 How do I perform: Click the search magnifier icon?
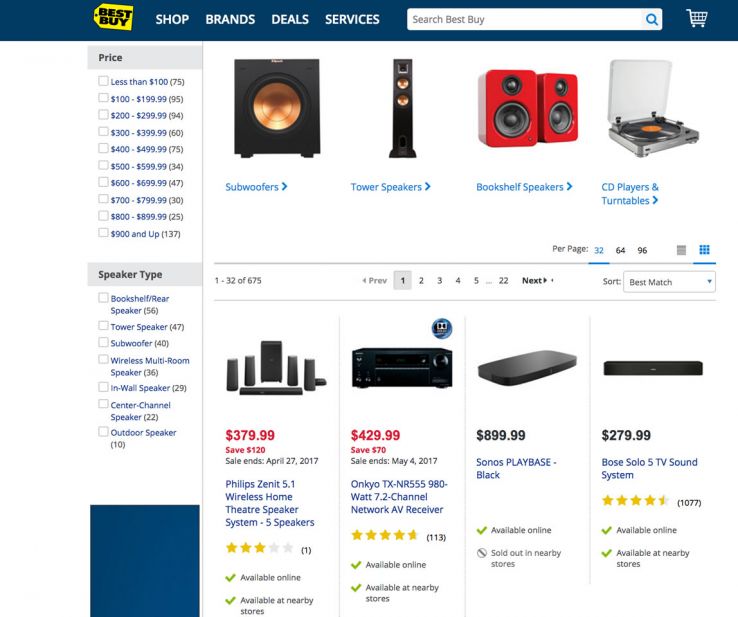click(651, 19)
